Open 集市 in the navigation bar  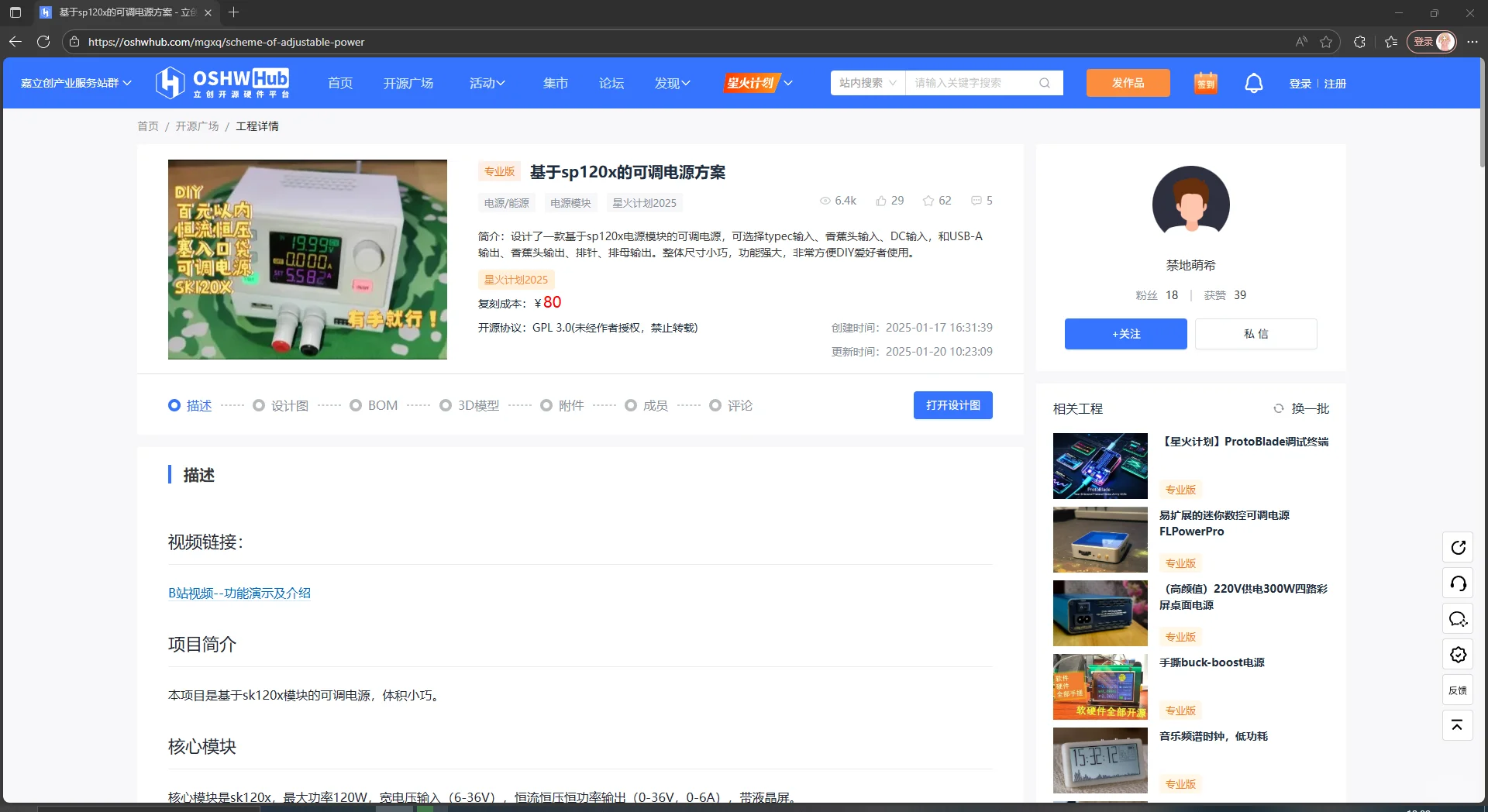pos(556,83)
